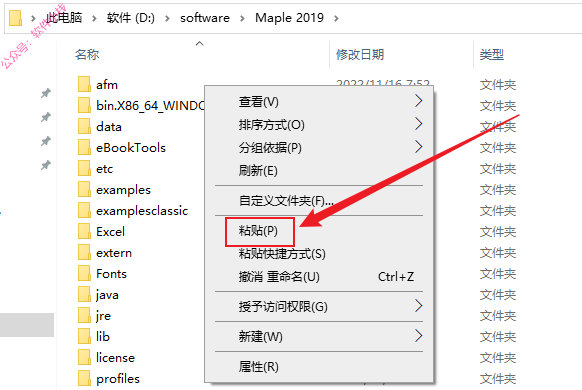
Task: Click the examplesclassic folder icon
Action: (84, 210)
